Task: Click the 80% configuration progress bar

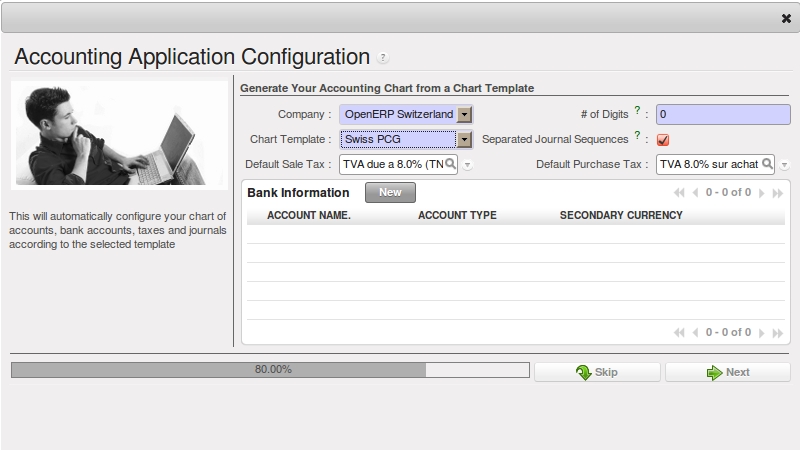Action: pyautogui.click(x=269, y=370)
